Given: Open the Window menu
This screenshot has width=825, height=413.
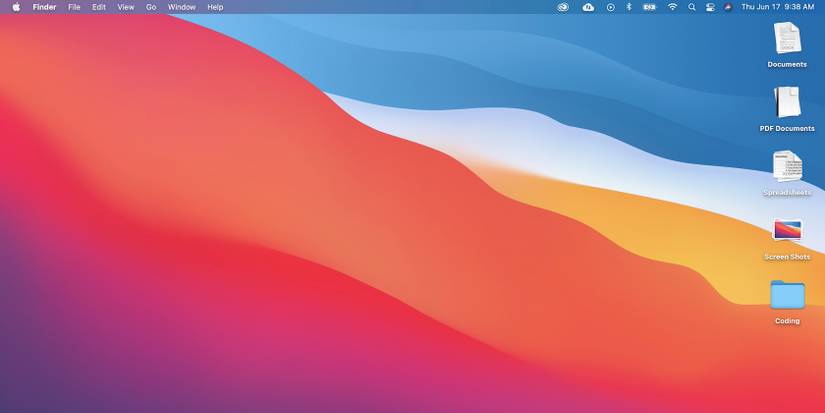Looking at the screenshot, I should pos(182,7).
